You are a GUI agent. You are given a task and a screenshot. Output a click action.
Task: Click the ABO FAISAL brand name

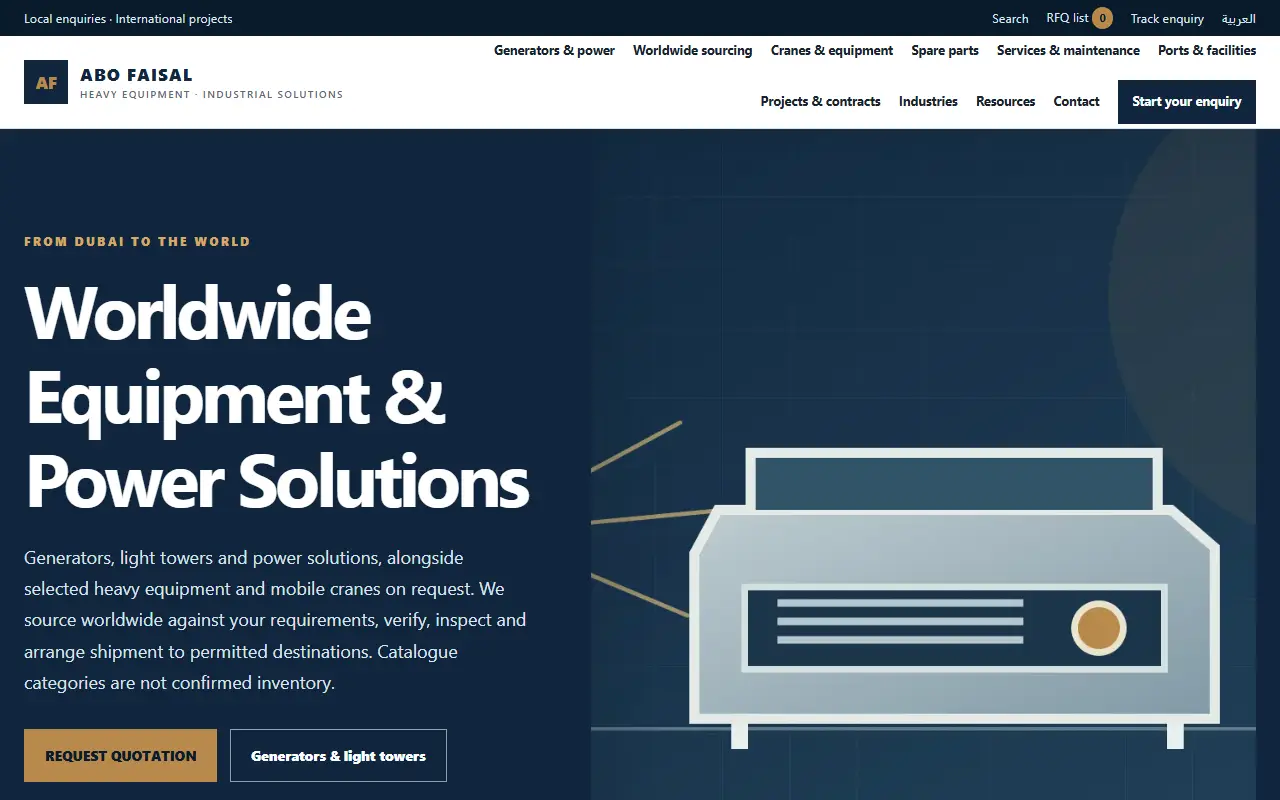[136, 75]
